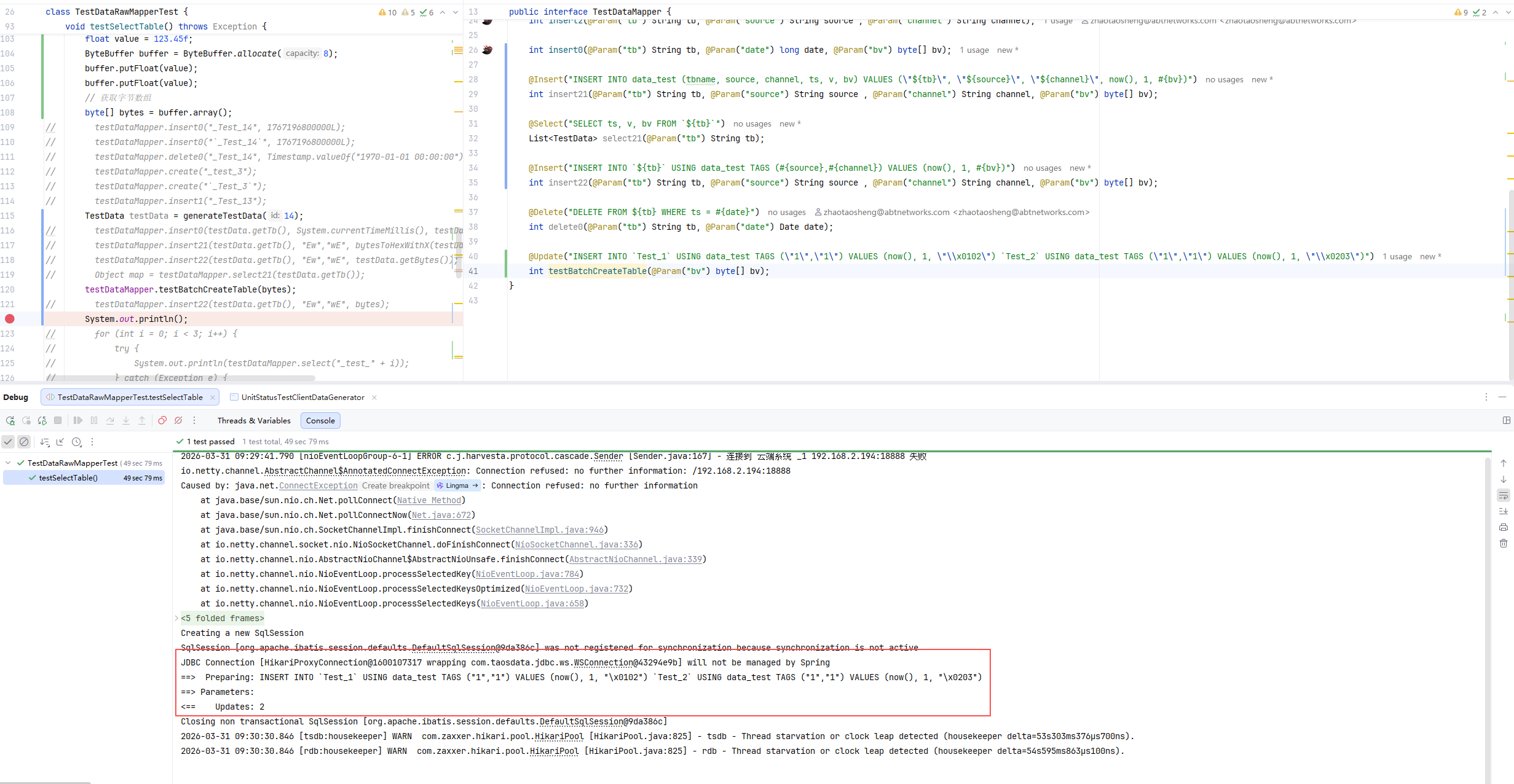The height and width of the screenshot is (784, 1514).
Task: Click View Breakpoints red circles icon
Action: (x=162, y=421)
